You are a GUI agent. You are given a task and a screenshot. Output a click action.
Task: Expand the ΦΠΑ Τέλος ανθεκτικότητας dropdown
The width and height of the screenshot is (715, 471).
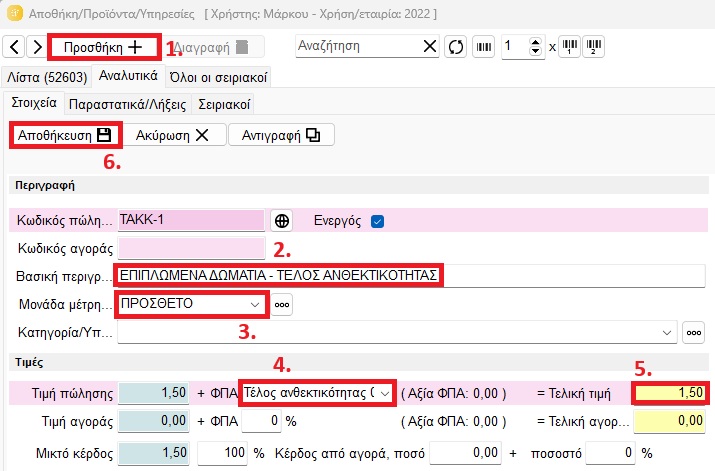[383, 394]
